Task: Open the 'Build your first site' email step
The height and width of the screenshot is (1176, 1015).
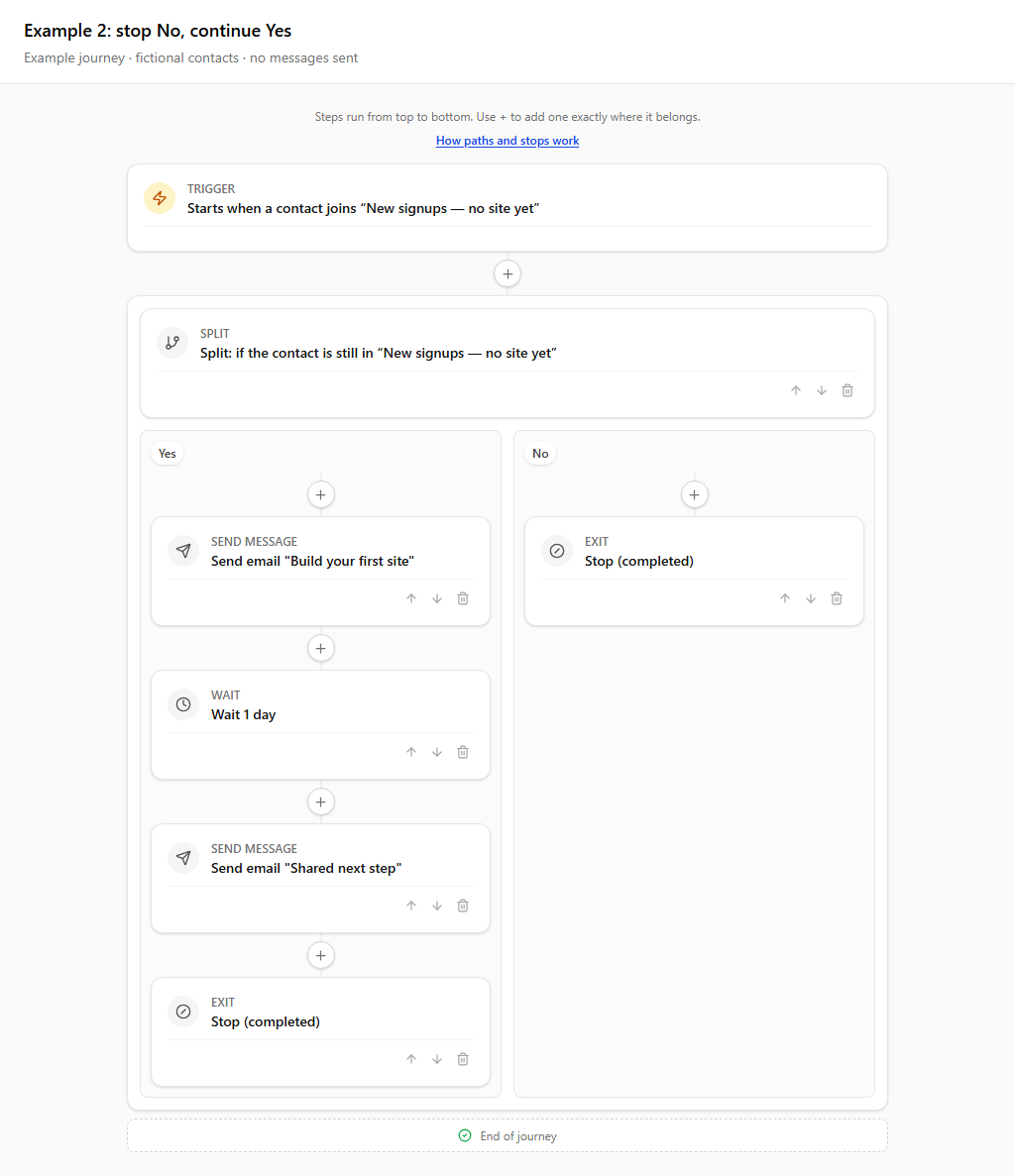Action: pyautogui.click(x=320, y=571)
